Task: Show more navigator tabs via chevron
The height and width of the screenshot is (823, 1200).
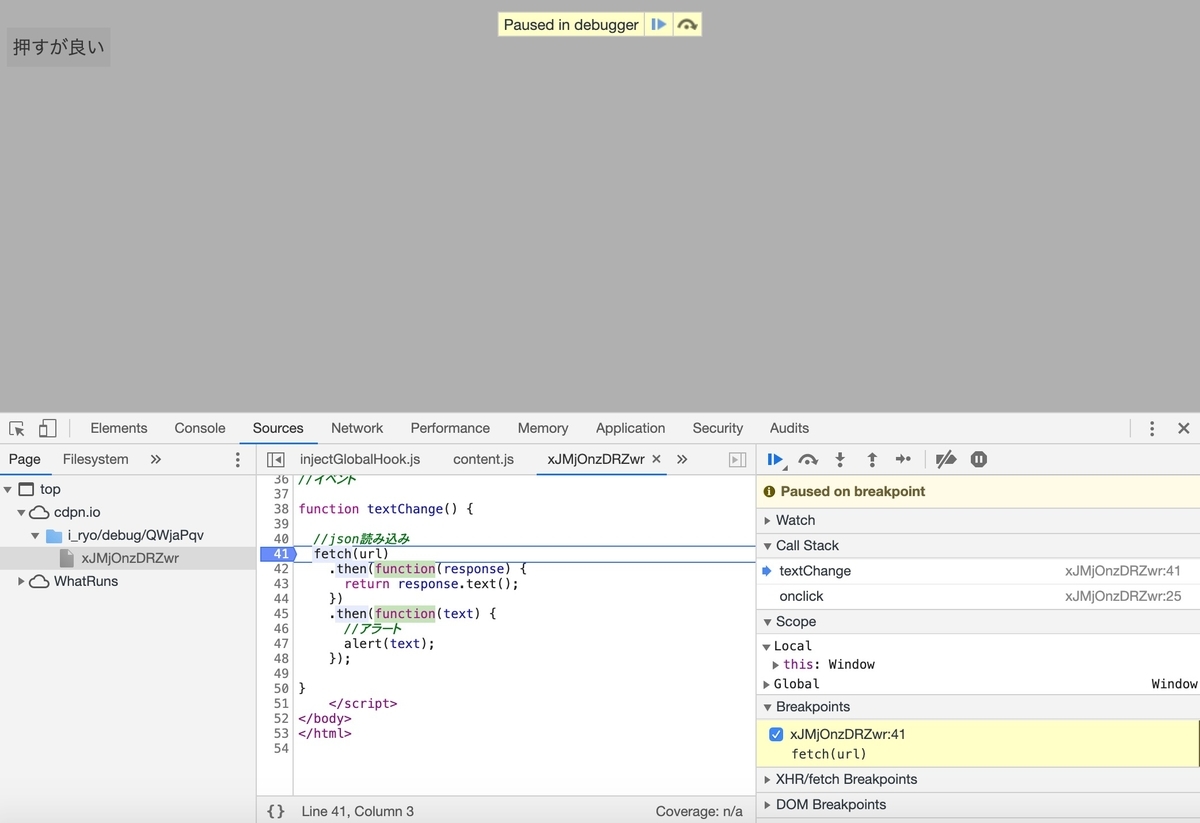Action: point(155,460)
